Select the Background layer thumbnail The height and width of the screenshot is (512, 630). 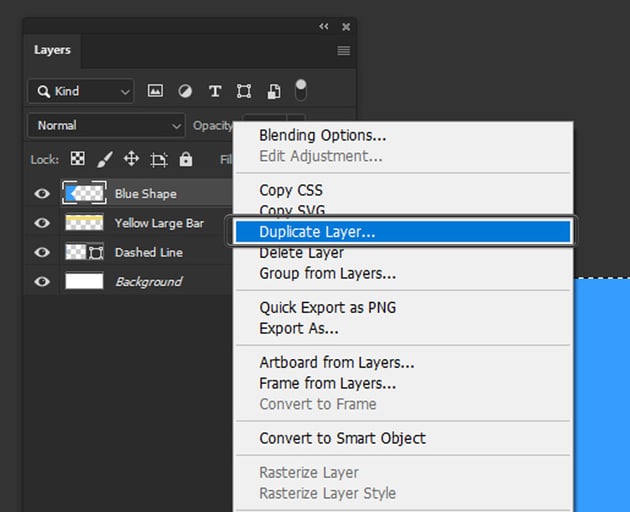click(84, 281)
